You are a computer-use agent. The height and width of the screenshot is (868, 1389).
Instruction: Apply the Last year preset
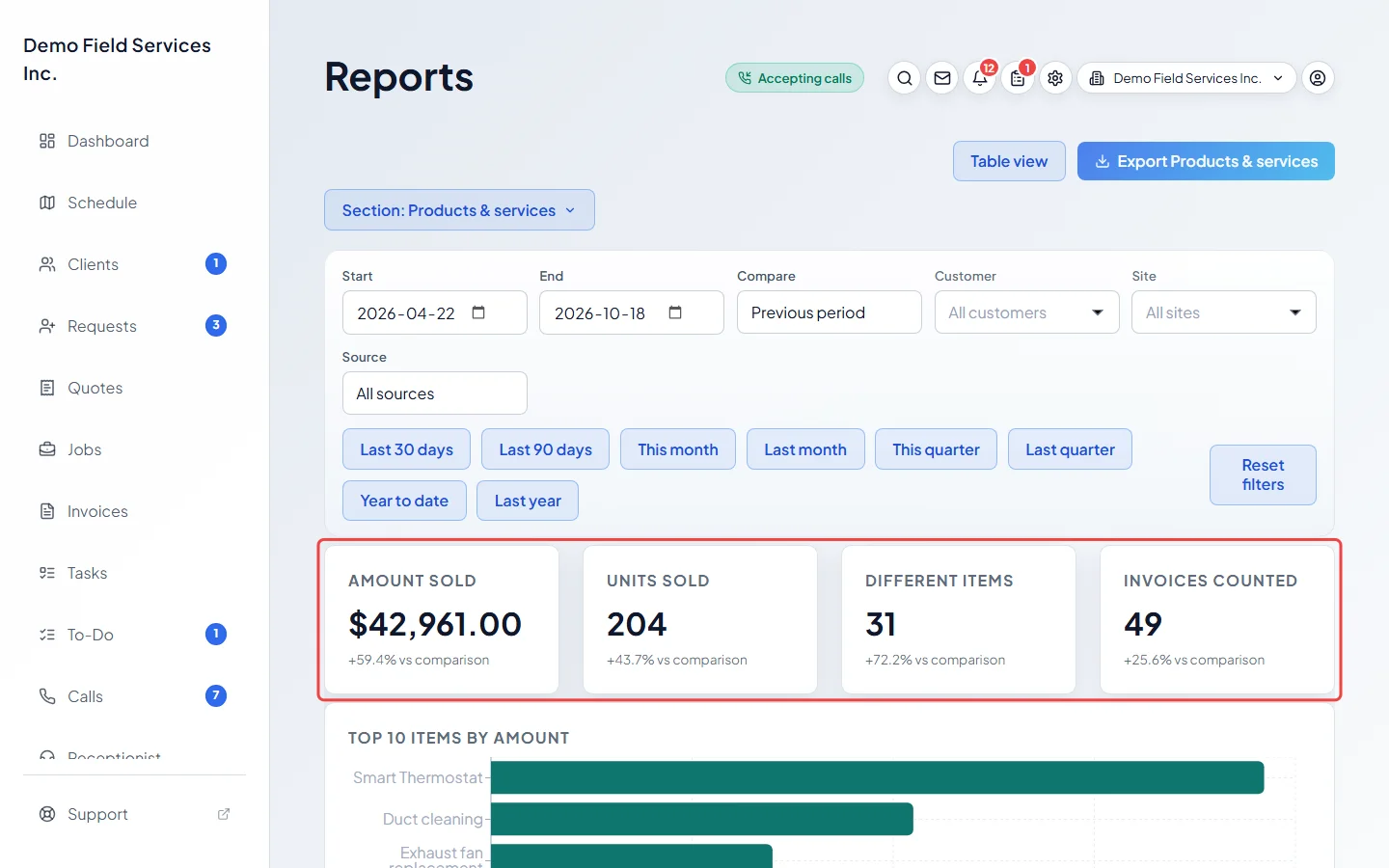coord(528,501)
